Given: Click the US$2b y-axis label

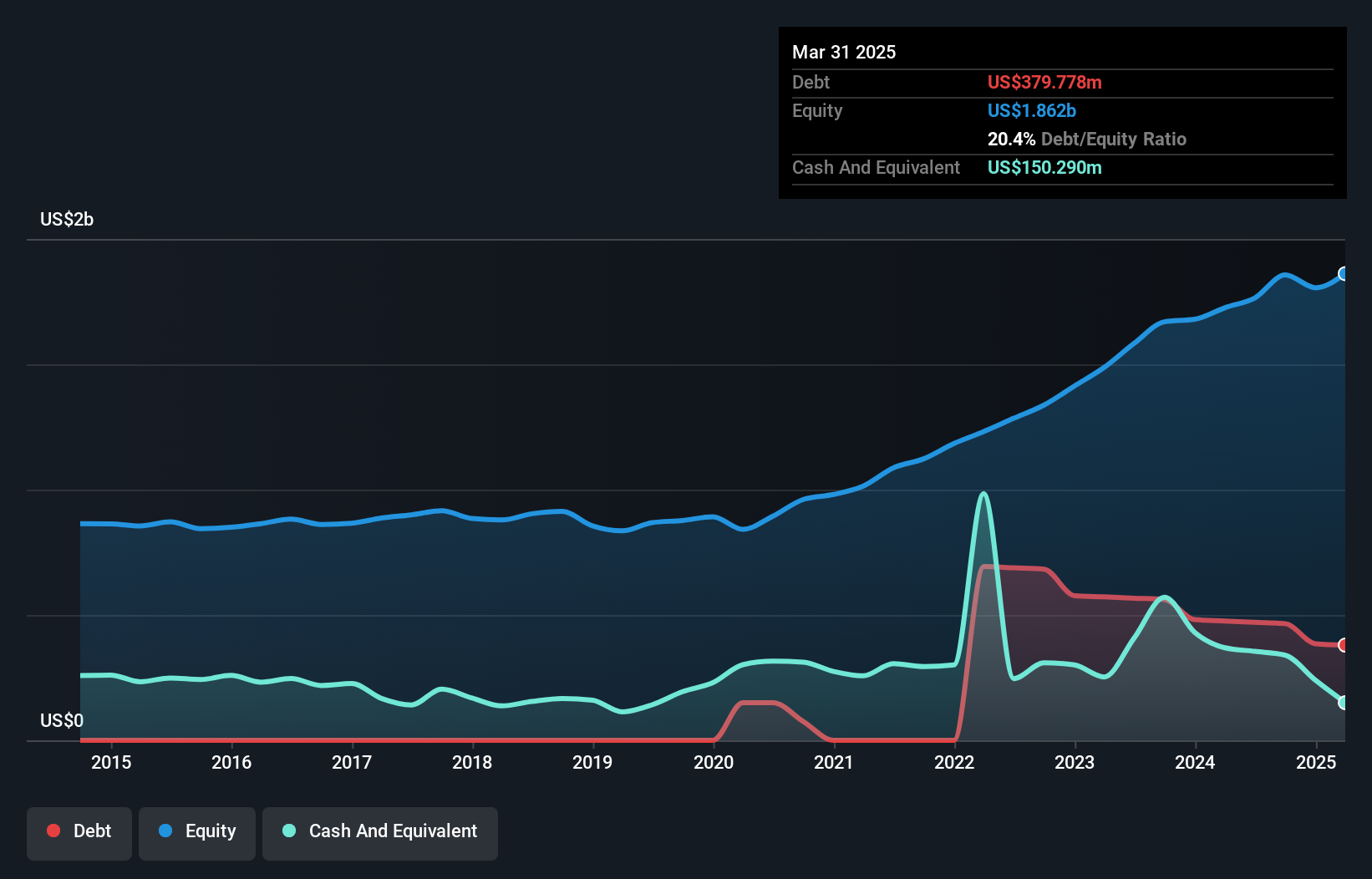Looking at the screenshot, I should [67, 219].
